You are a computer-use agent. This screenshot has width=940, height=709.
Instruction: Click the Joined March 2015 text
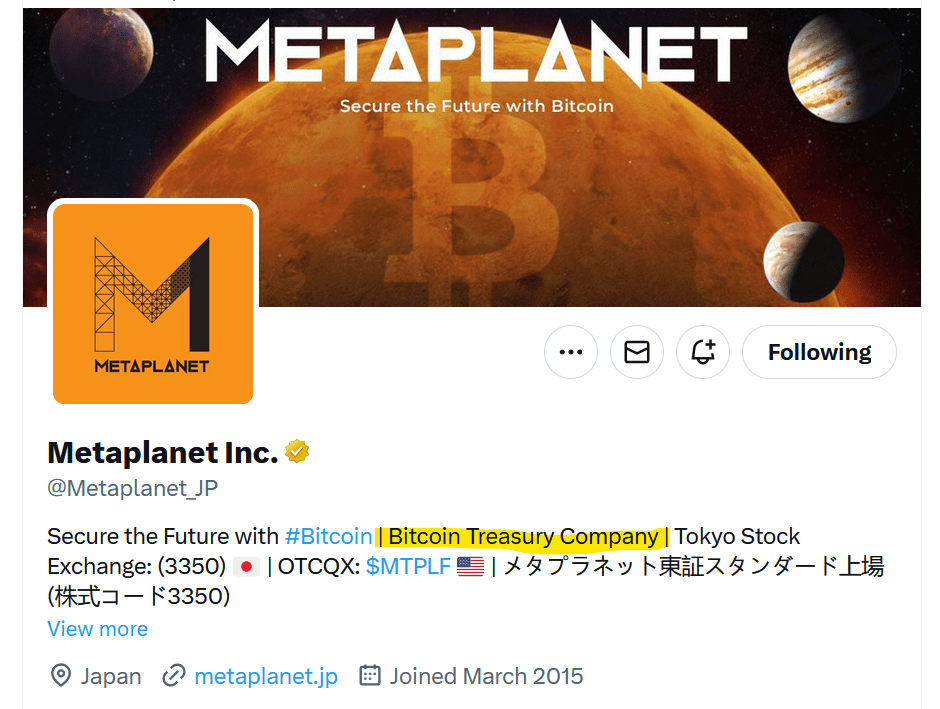(486, 676)
